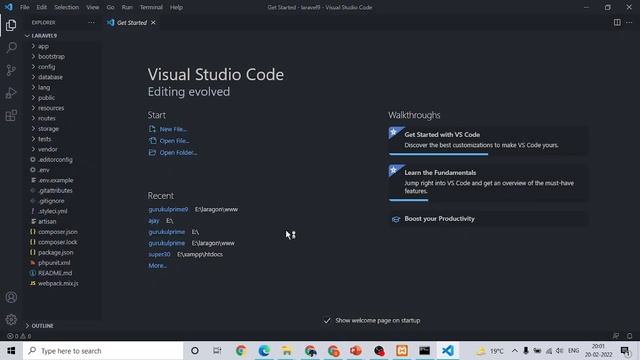This screenshot has width=640, height=360.
Task: Open Learn the Fundamentals walkthrough
Action: 488,183
